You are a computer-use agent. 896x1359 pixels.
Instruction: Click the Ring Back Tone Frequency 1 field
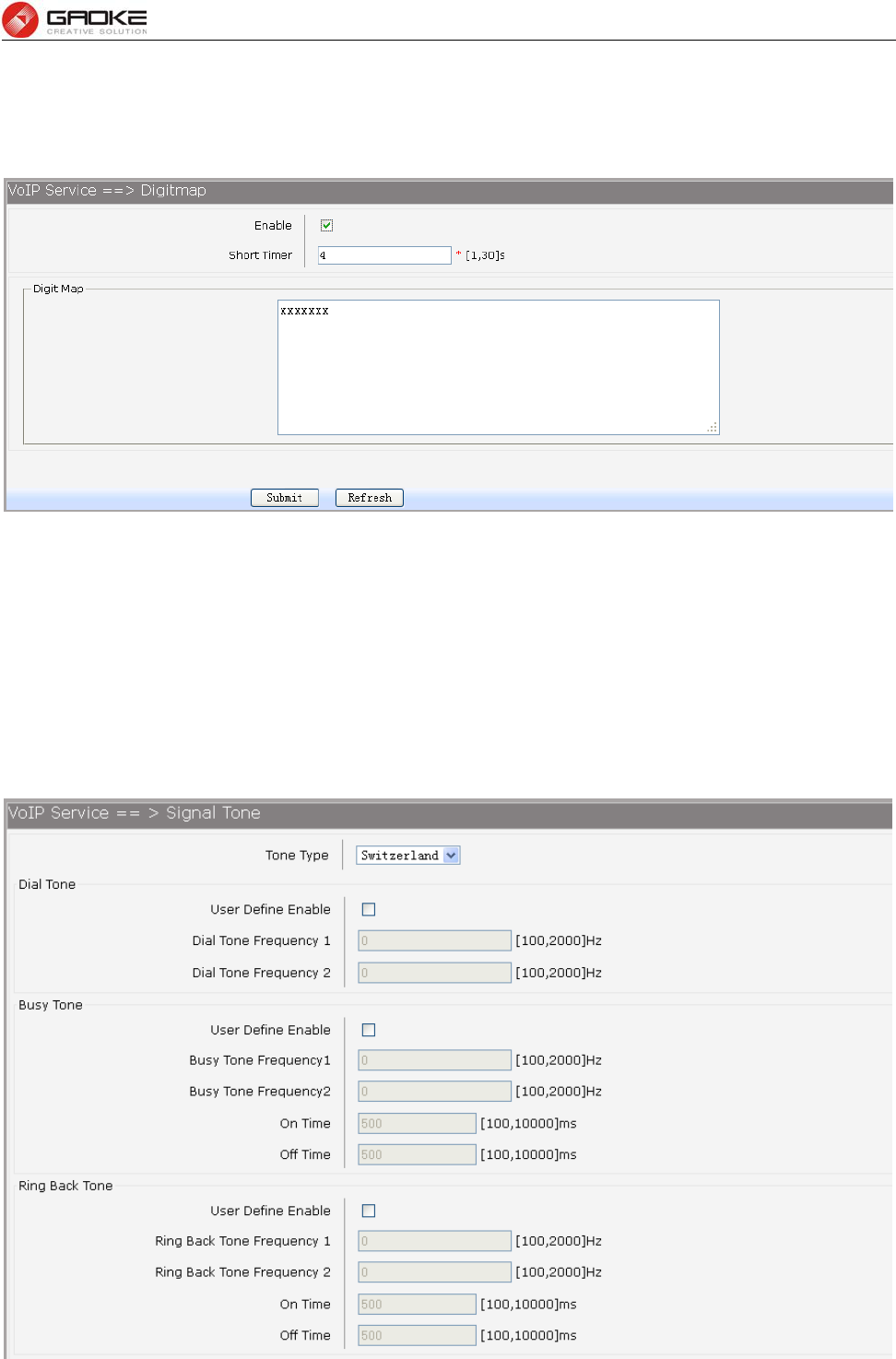[434, 1241]
